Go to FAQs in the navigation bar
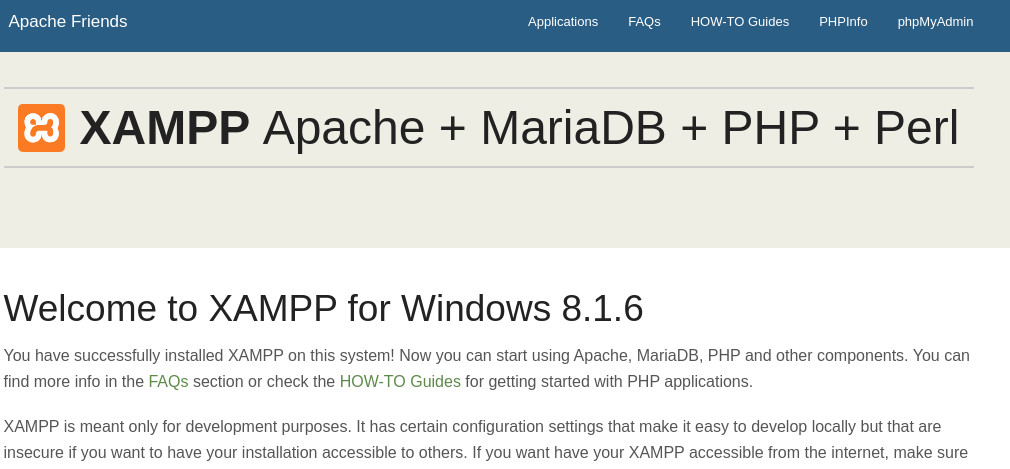The width and height of the screenshot is (1010, 469). pos(644,22)
